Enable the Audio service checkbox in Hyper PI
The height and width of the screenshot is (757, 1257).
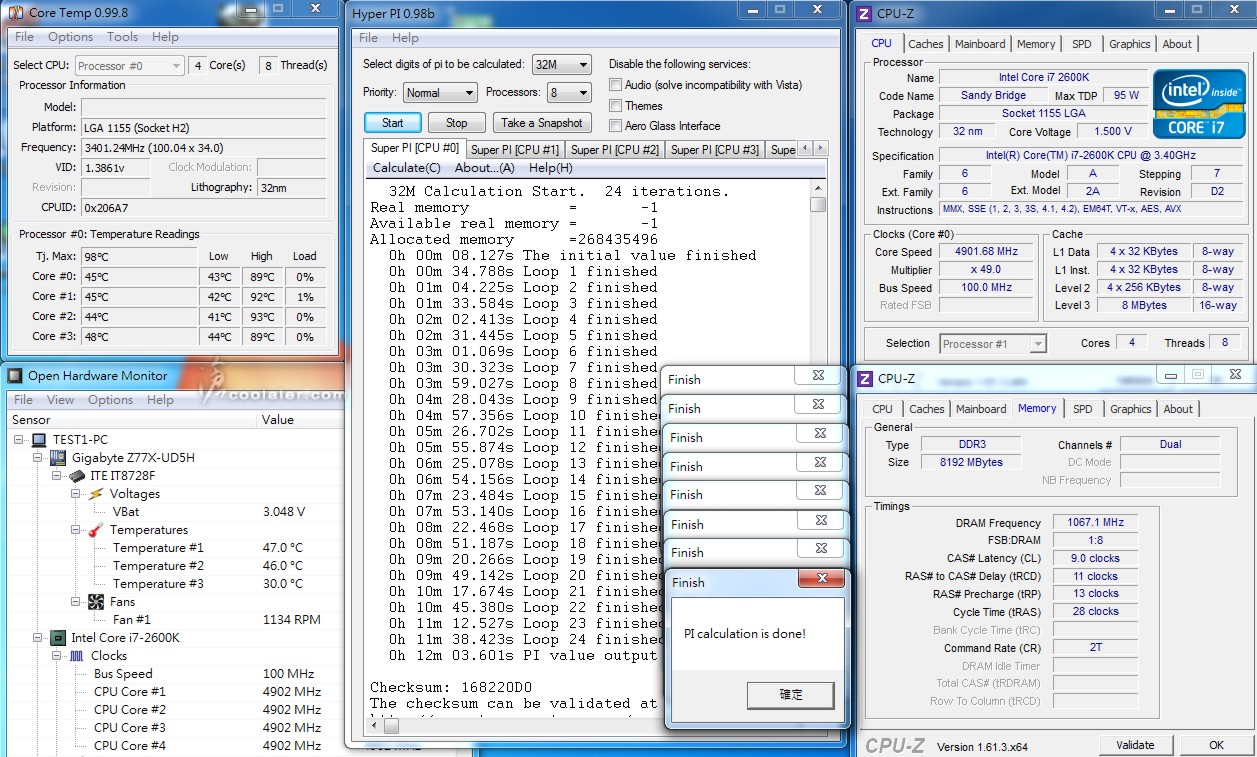[616, 85]
